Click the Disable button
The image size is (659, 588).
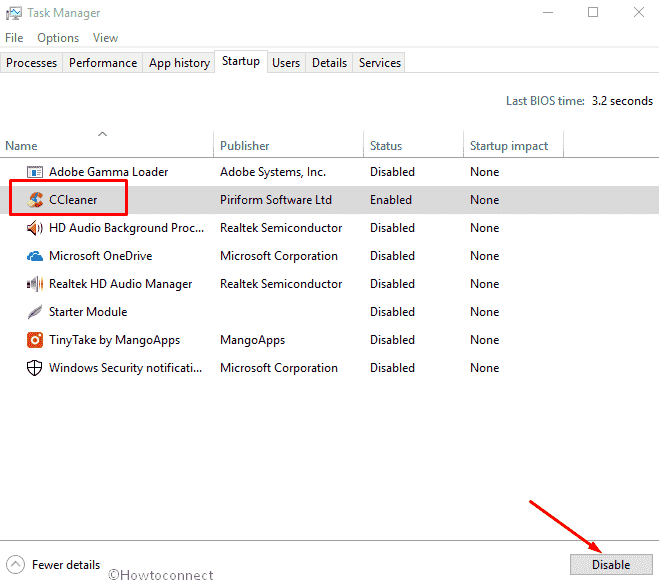tap(611, 564)
